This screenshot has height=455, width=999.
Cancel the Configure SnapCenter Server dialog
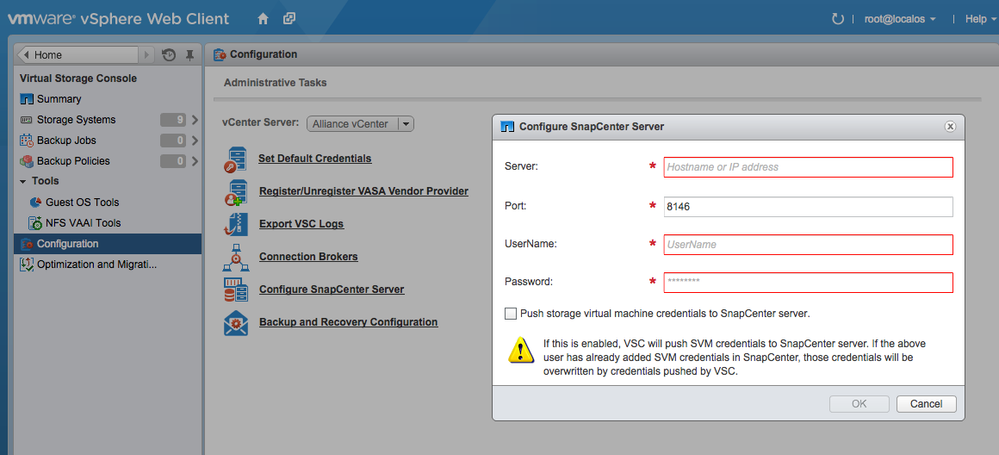[x=926, y=404]
